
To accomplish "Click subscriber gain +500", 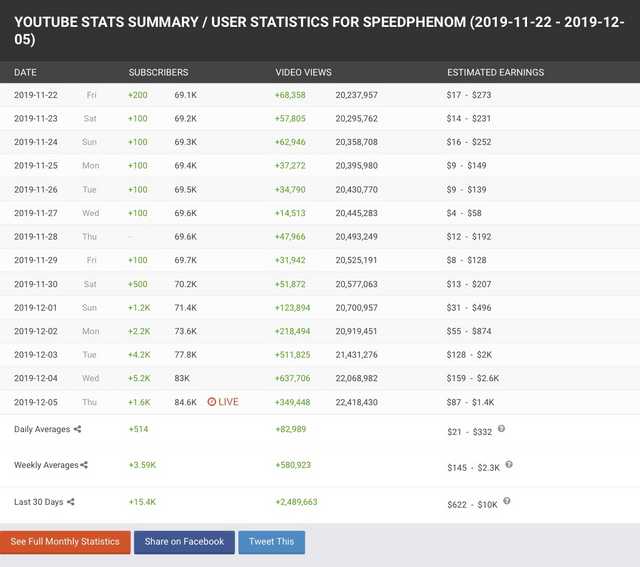I will pyautogui.click(x=138, y=284).
